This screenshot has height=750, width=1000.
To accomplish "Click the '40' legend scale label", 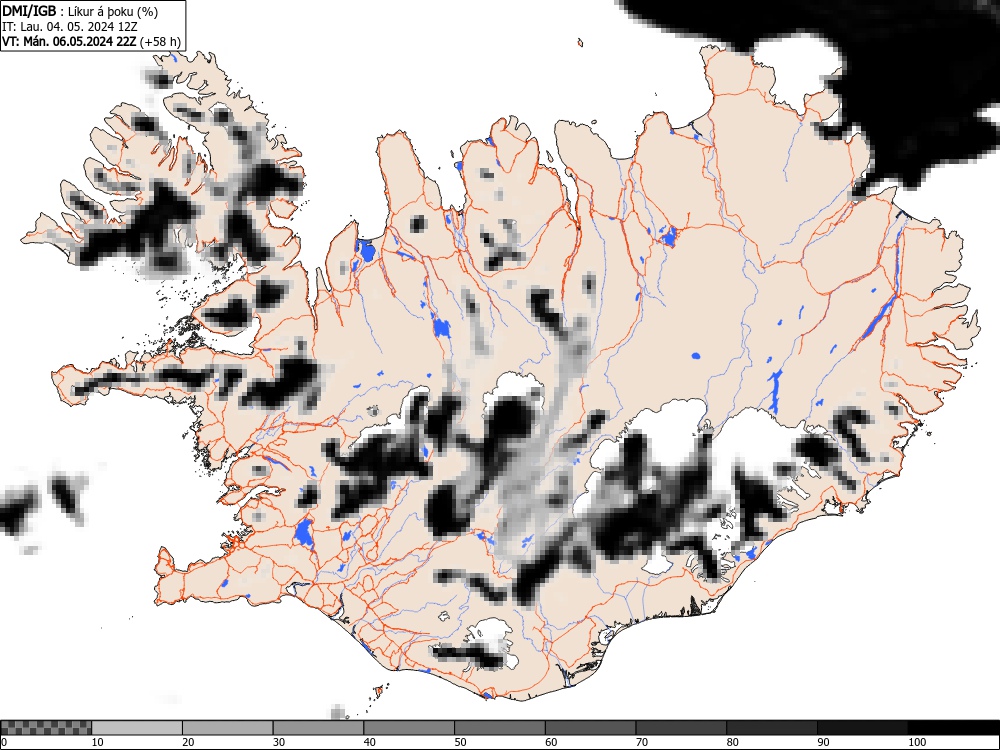I will pos(369,742).
